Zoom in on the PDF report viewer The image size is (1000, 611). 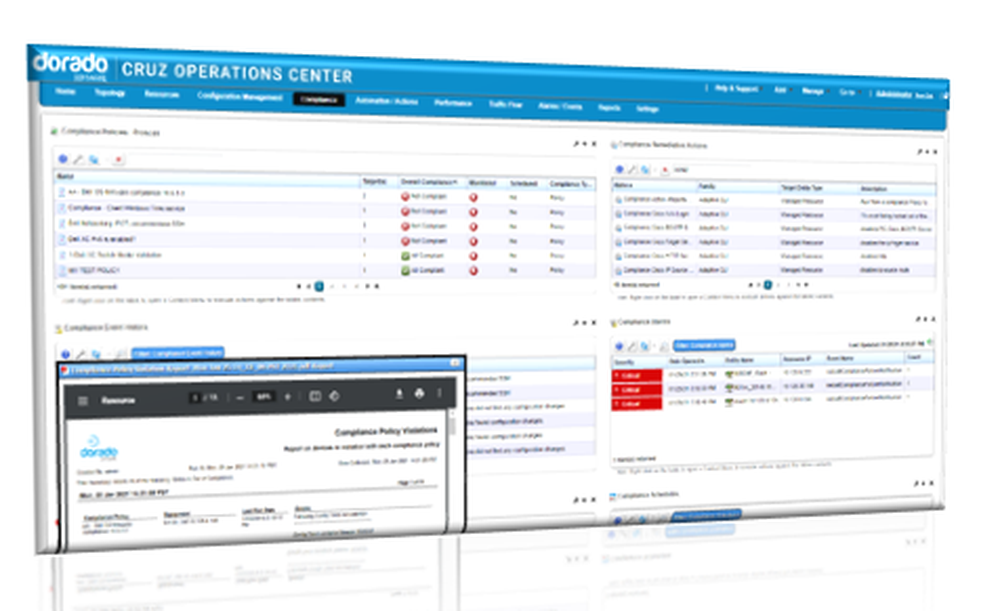288,397
